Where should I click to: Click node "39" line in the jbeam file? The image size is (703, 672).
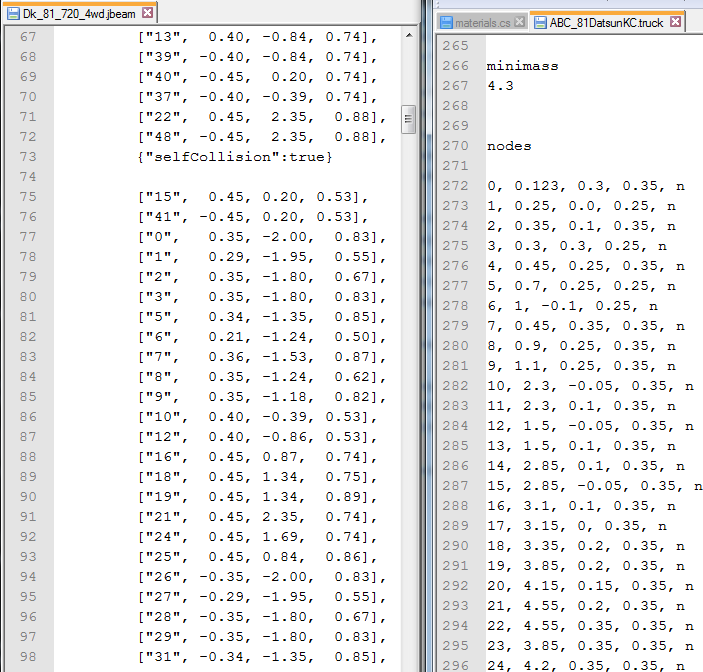257,57
